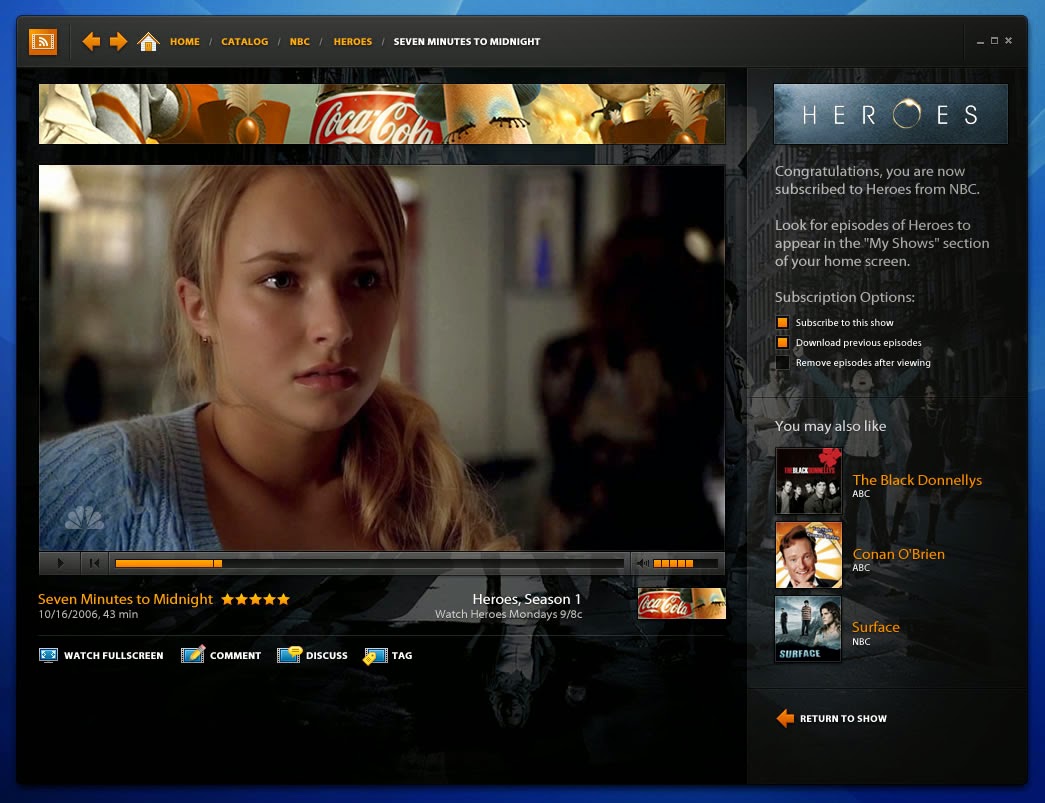Click "10/16/2006, 43 min" text
Screen dimensions: 1045x803
pyautogui.click(x=88, y=614)
